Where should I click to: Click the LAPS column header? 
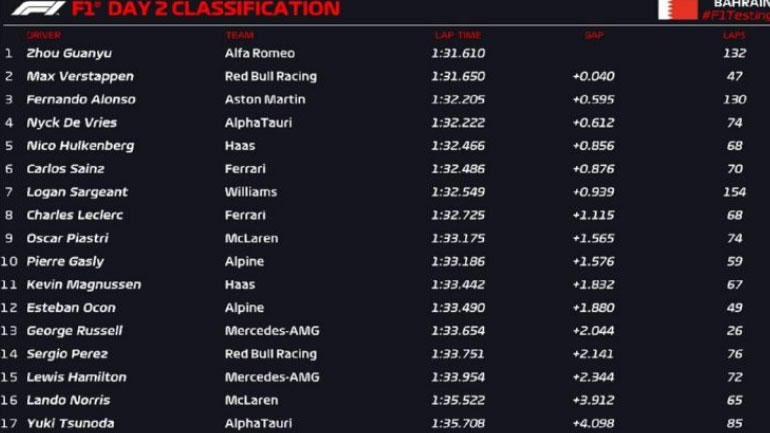(x=734, y=35)
